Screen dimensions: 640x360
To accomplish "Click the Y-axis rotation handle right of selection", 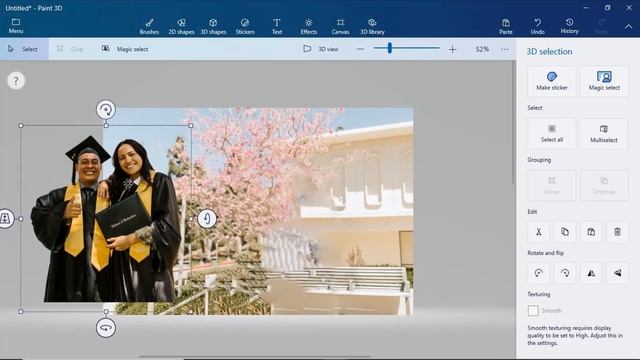I will tap(207, 219).
